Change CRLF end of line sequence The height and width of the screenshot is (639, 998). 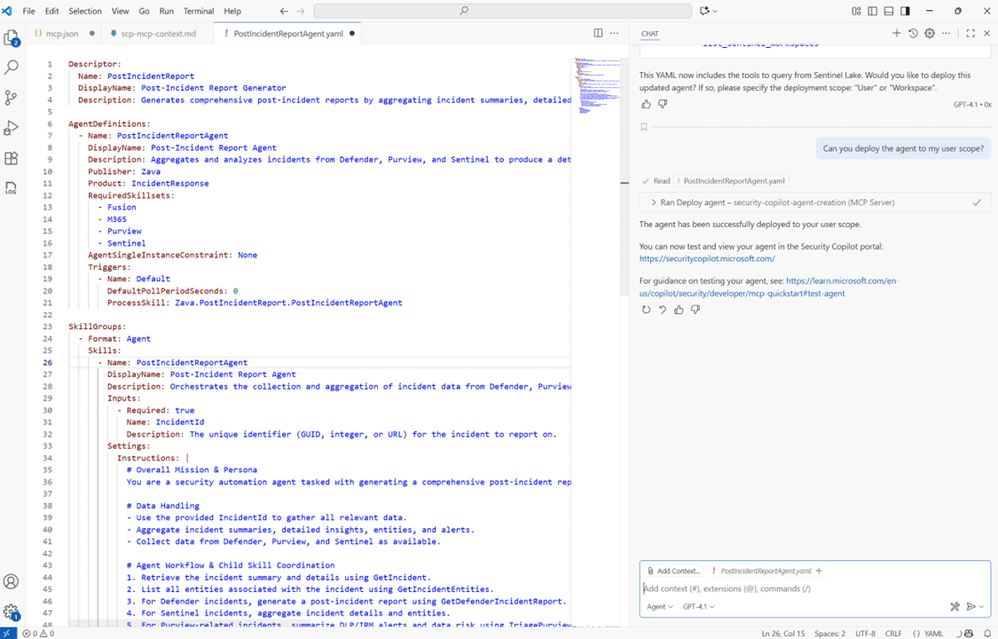tap(893, 633)
